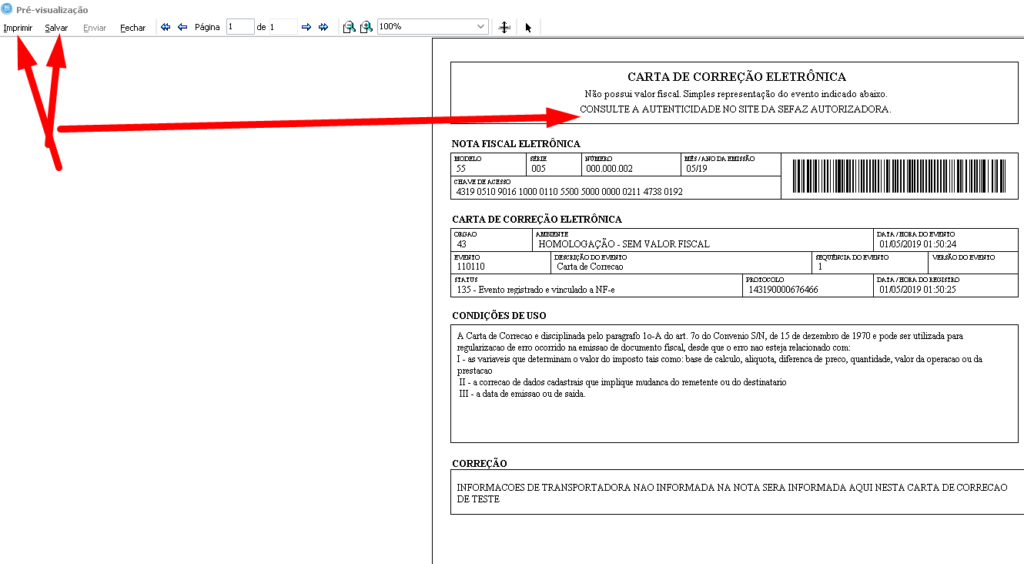Click the greyed-out Enviar button
The height and width of the screenshot is (564, 1024).
[95, 27]
